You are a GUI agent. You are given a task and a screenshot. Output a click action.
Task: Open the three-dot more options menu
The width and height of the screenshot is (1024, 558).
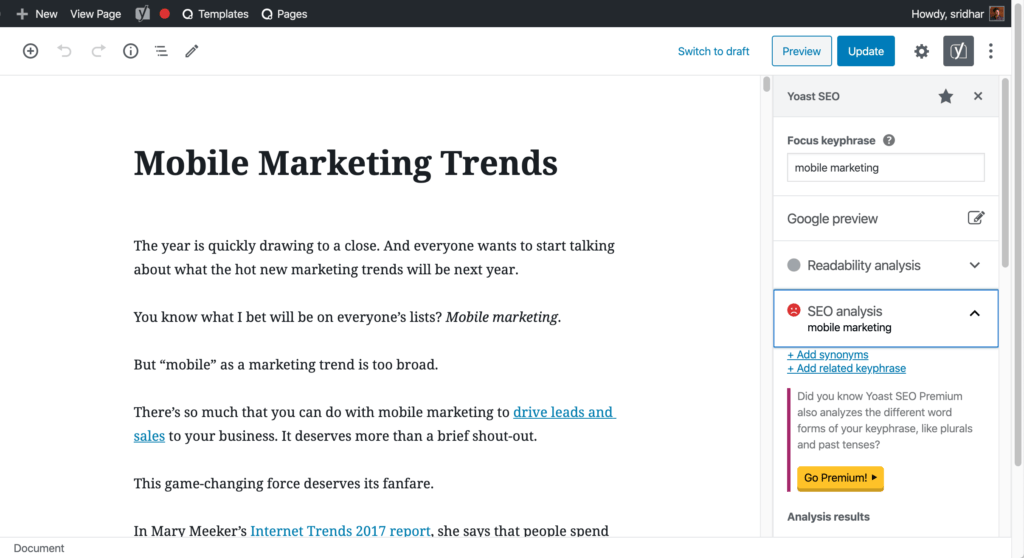[x=991, y=51]
